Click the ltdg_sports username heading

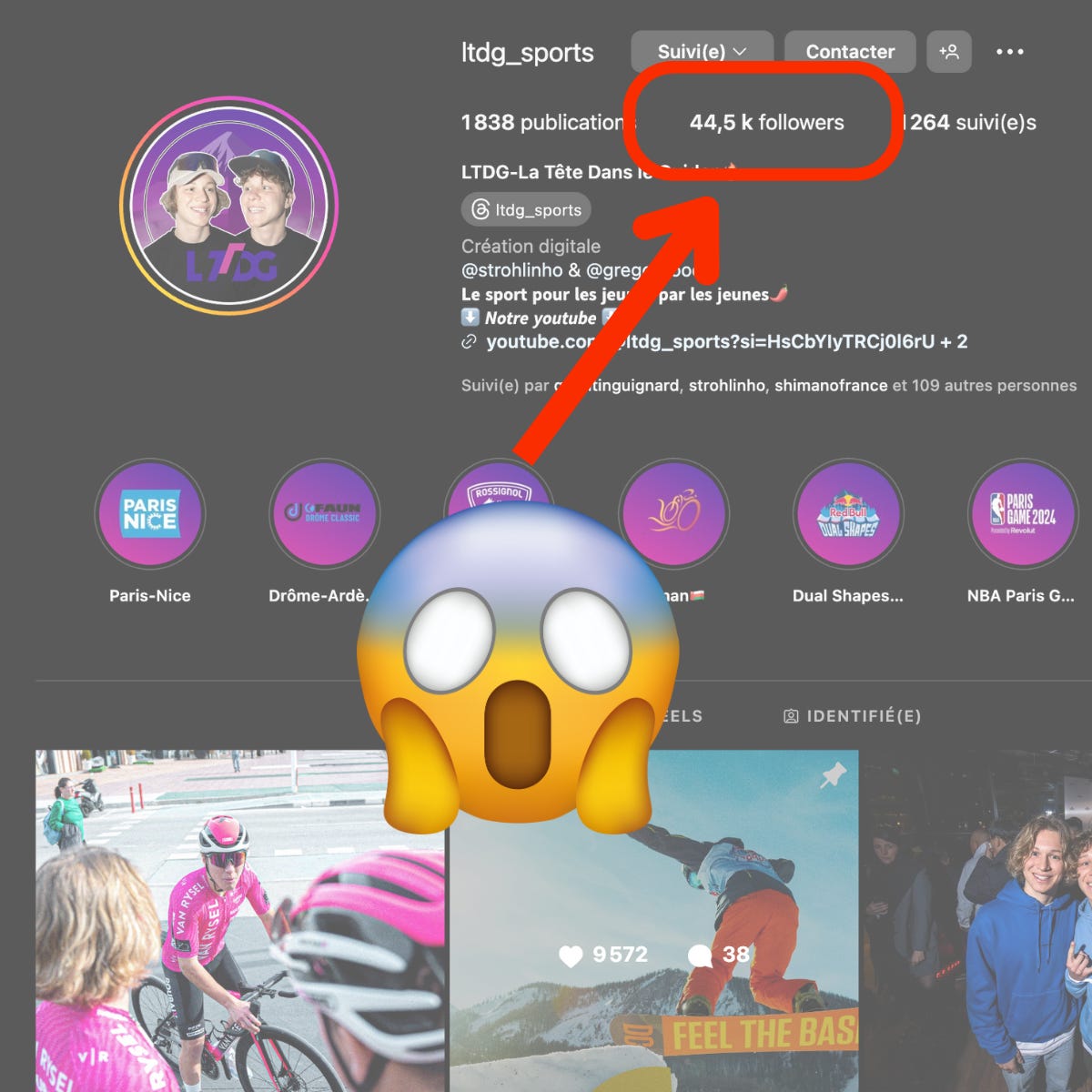[527, 53]
